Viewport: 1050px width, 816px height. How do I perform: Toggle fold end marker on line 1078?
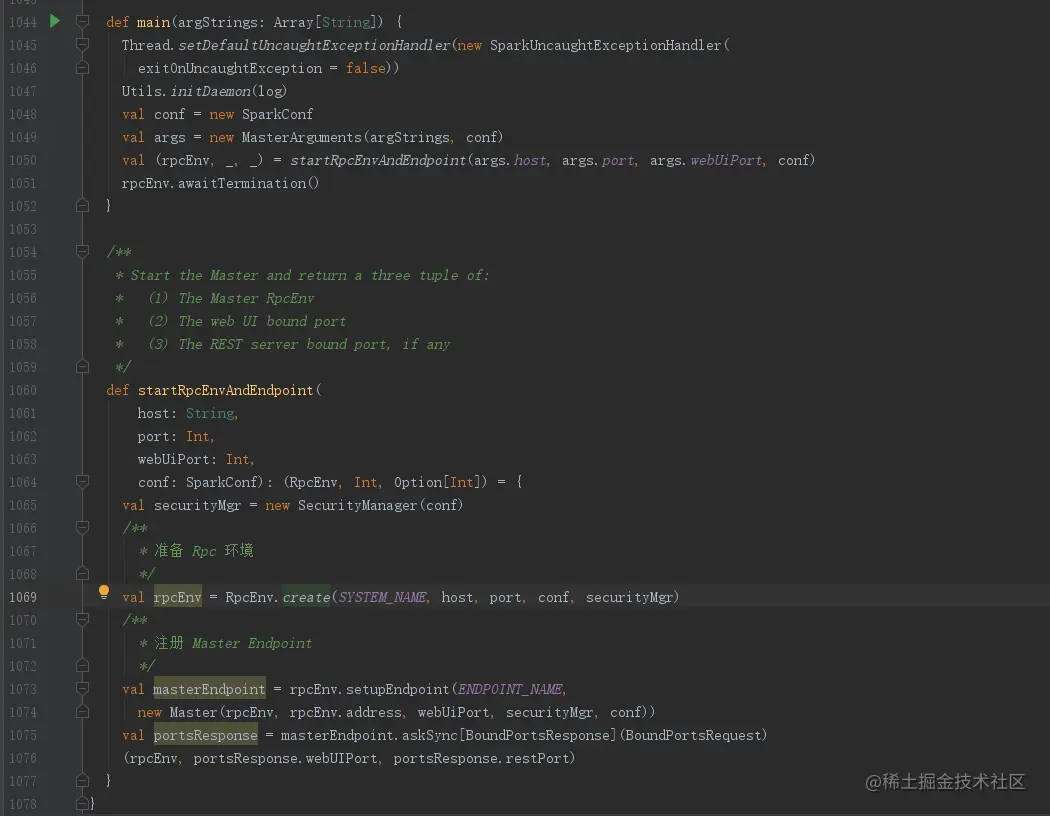pyautogui.click(x=82, y=803)
